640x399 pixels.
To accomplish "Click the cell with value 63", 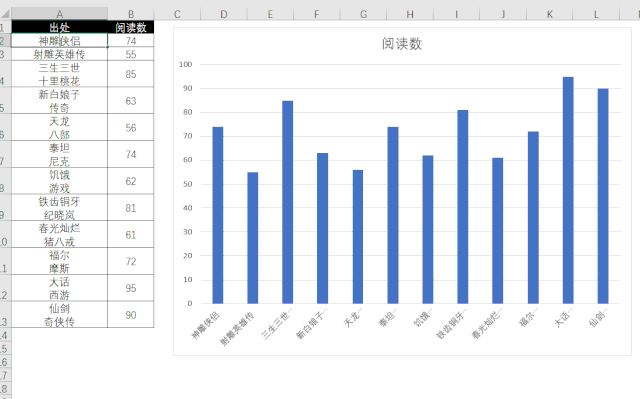I will tap(131, 101).
